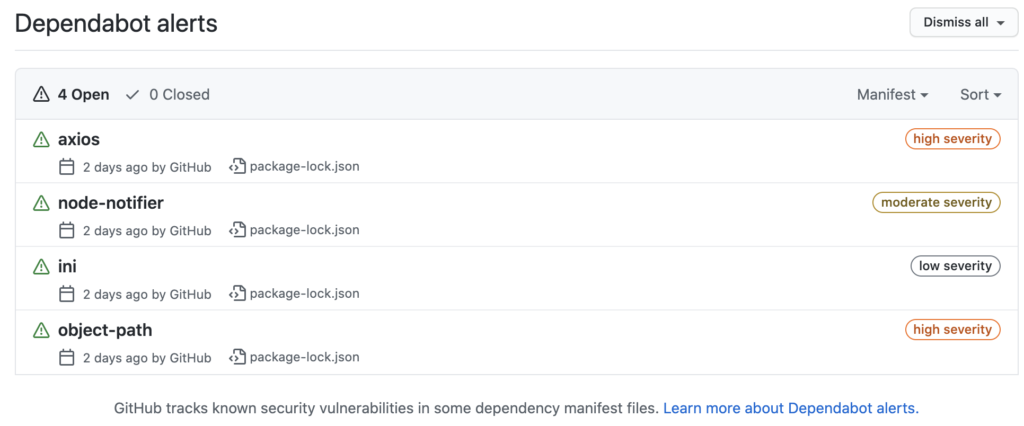Click the file code icon in node-notifier row
The width and height of the screenshot is (1024, 426).
[237, 230]
